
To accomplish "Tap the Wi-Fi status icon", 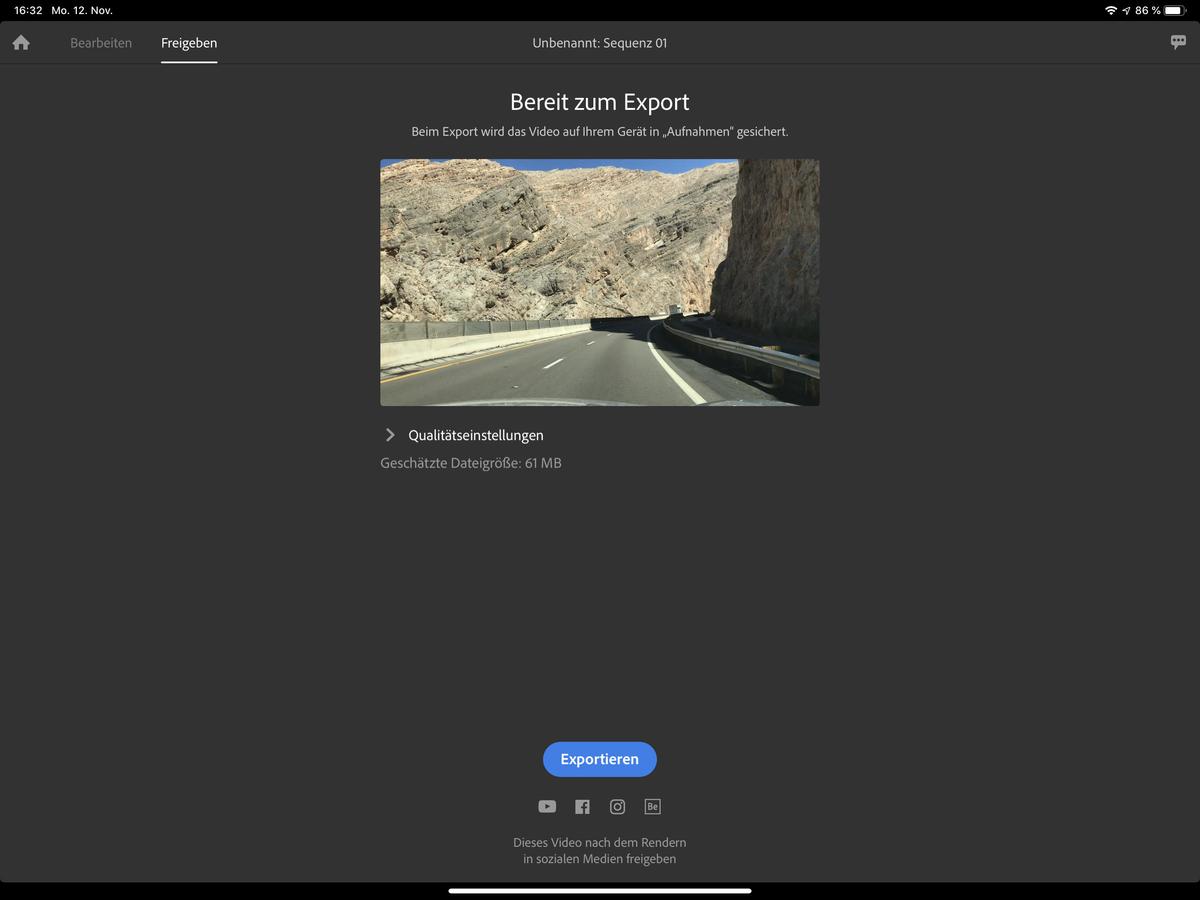I will click(1111, 10).
